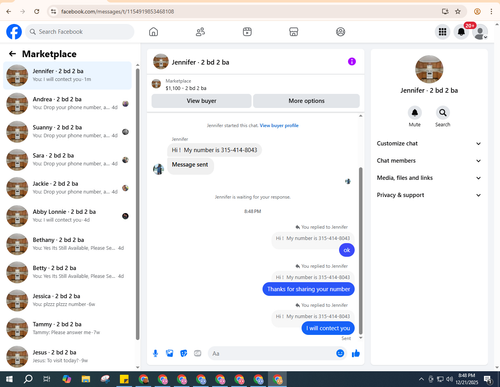500x387 pixels.
Task: Click 'Thanks for sharing your number' bubble
Action: [308, 289]
